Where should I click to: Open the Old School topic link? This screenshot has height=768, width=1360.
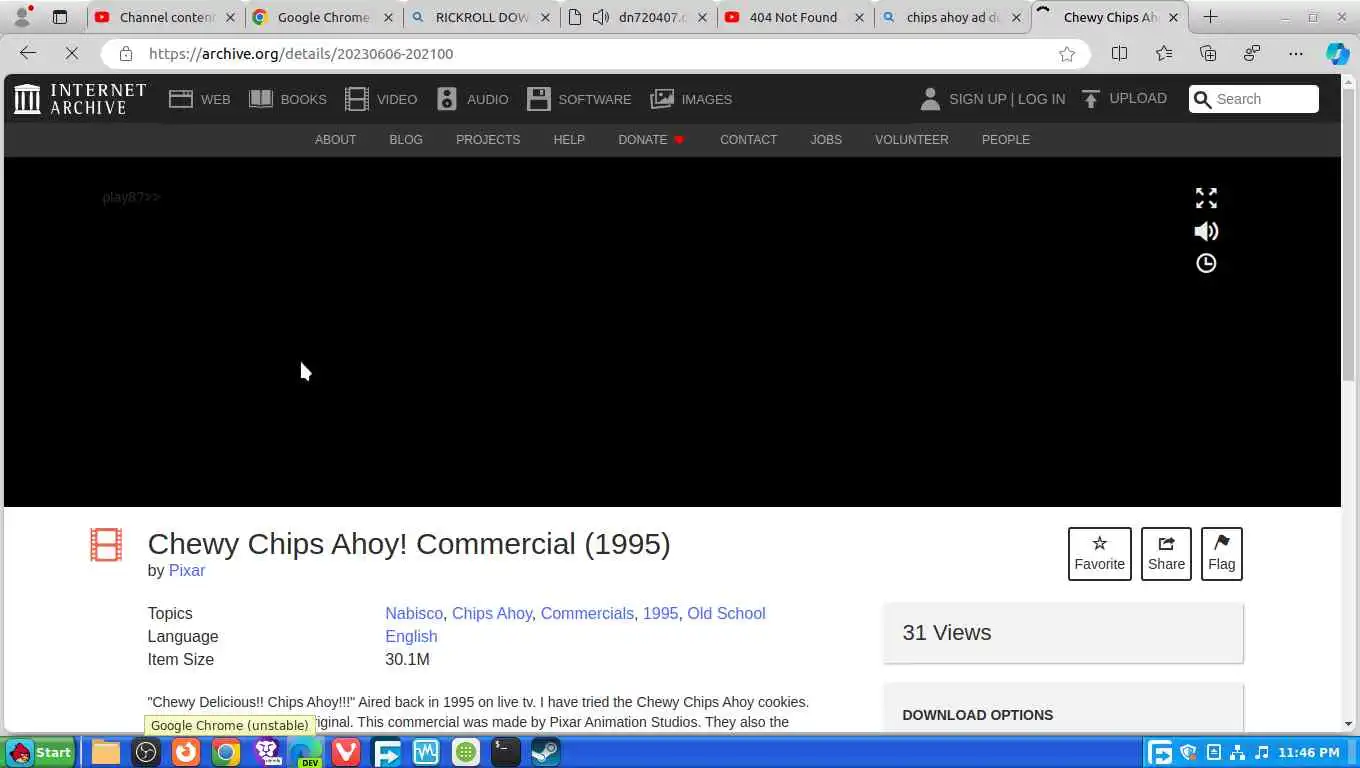[726, 613]
